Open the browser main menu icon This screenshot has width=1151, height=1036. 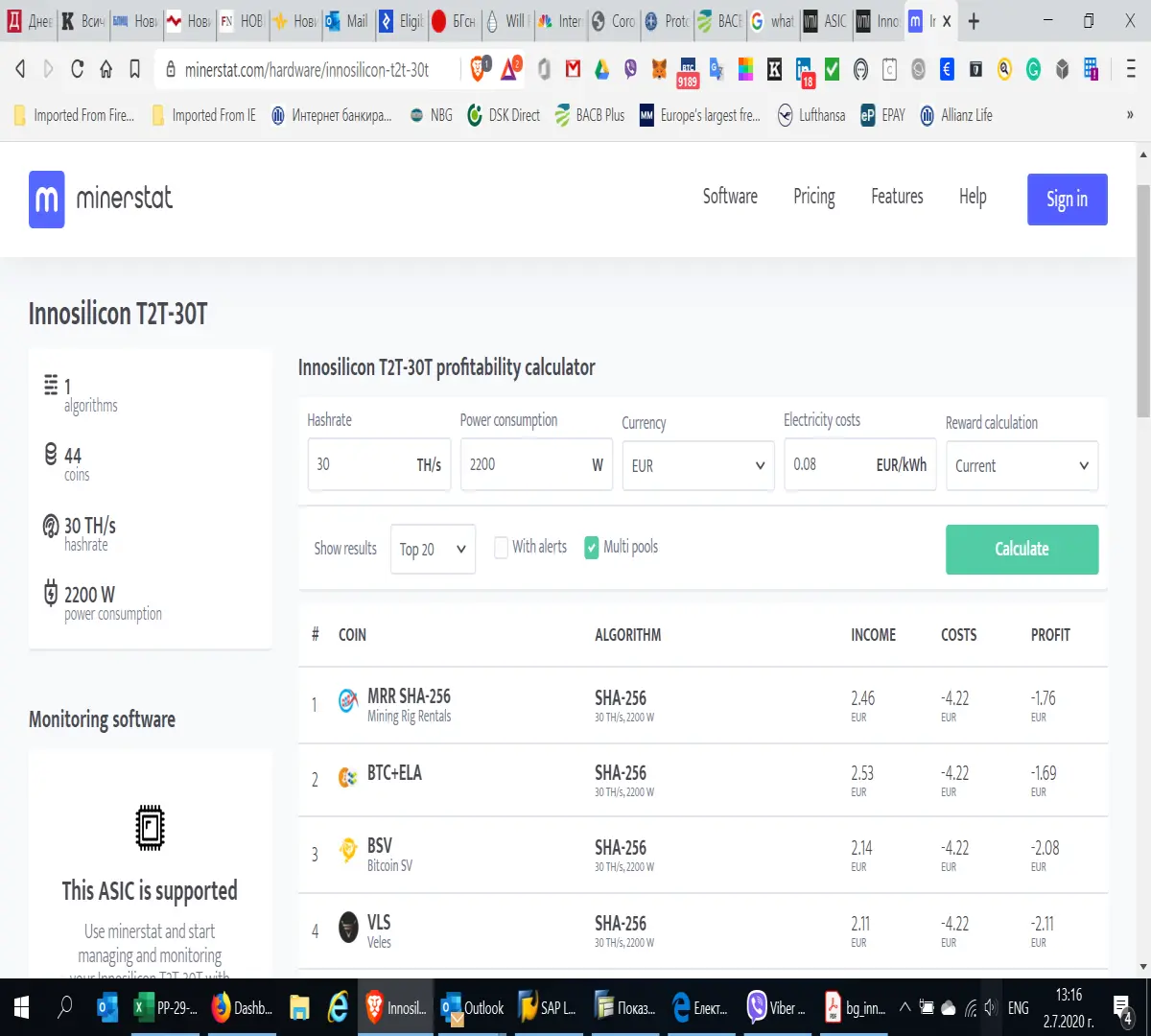tap(1130, 69)
